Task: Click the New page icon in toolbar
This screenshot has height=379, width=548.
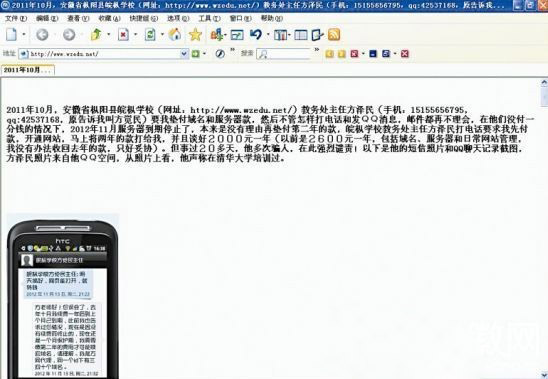Action: click(x=12, y=34)
